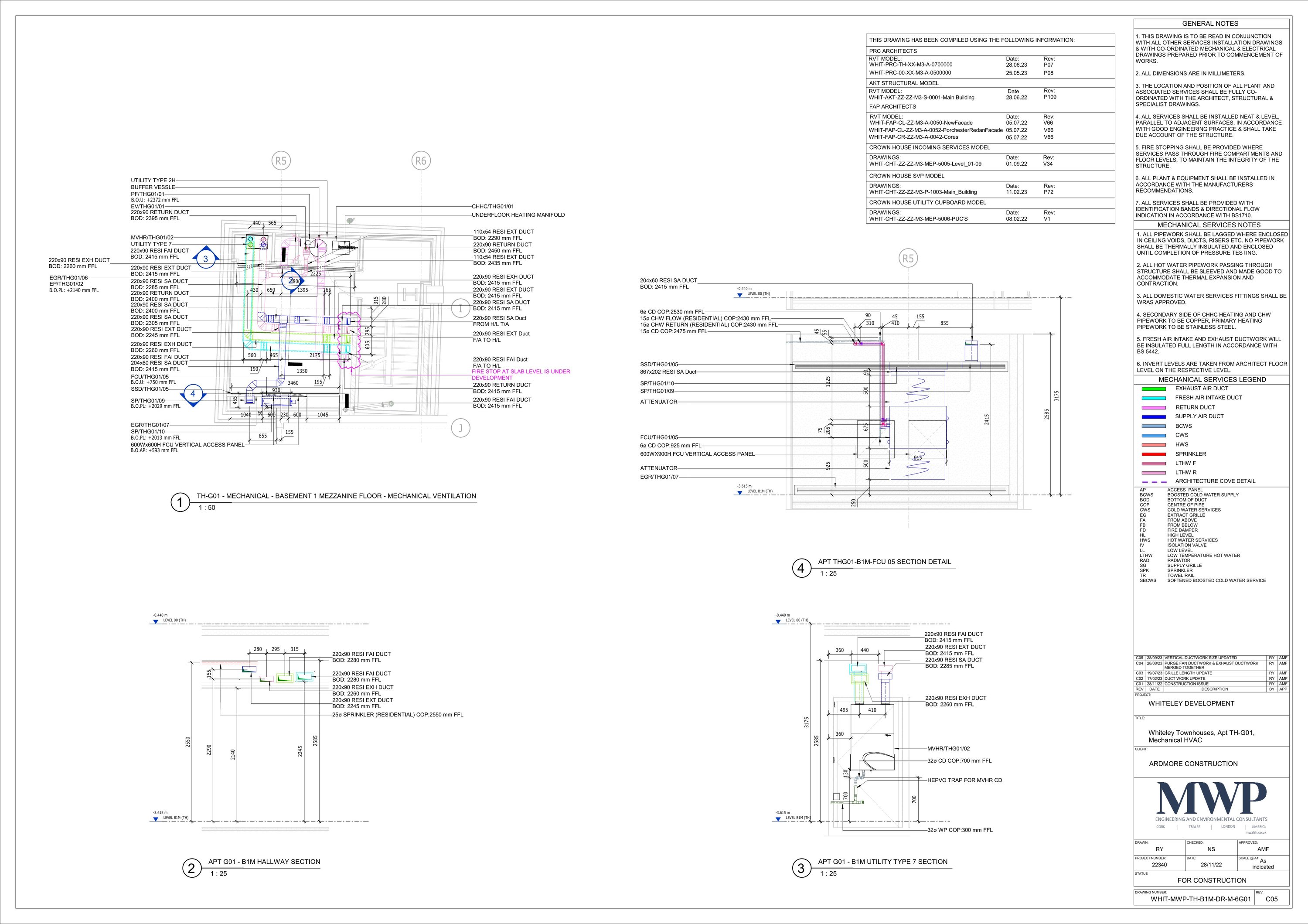Click view number 1 circle title marker
The image size is (1308, 924).
tap(181, 502)
